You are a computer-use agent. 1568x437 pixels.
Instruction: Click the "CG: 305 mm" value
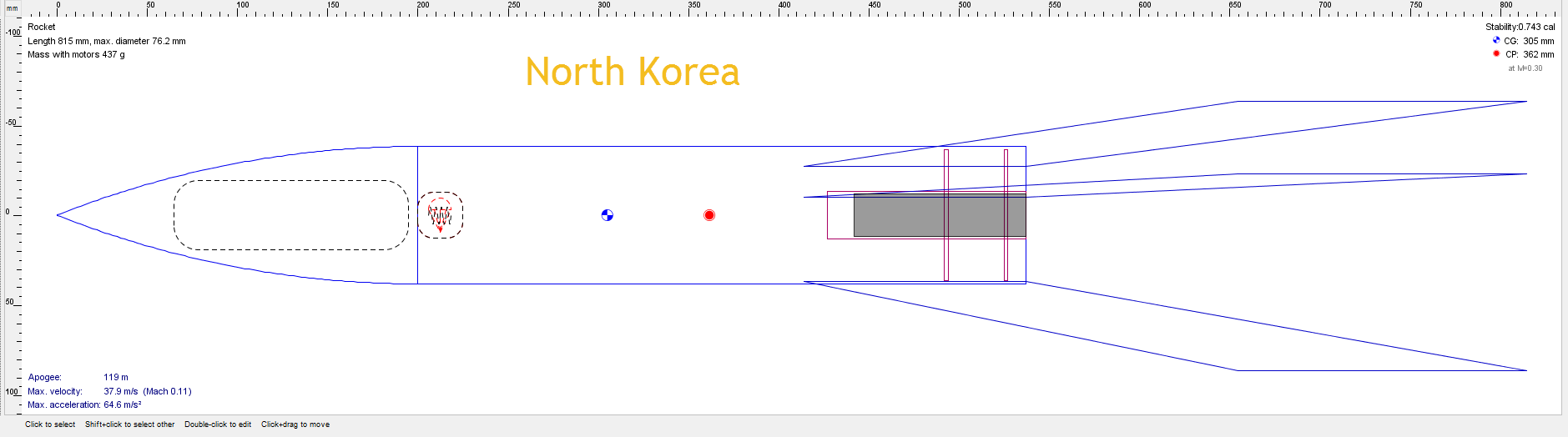click(x=1529, y=41)
